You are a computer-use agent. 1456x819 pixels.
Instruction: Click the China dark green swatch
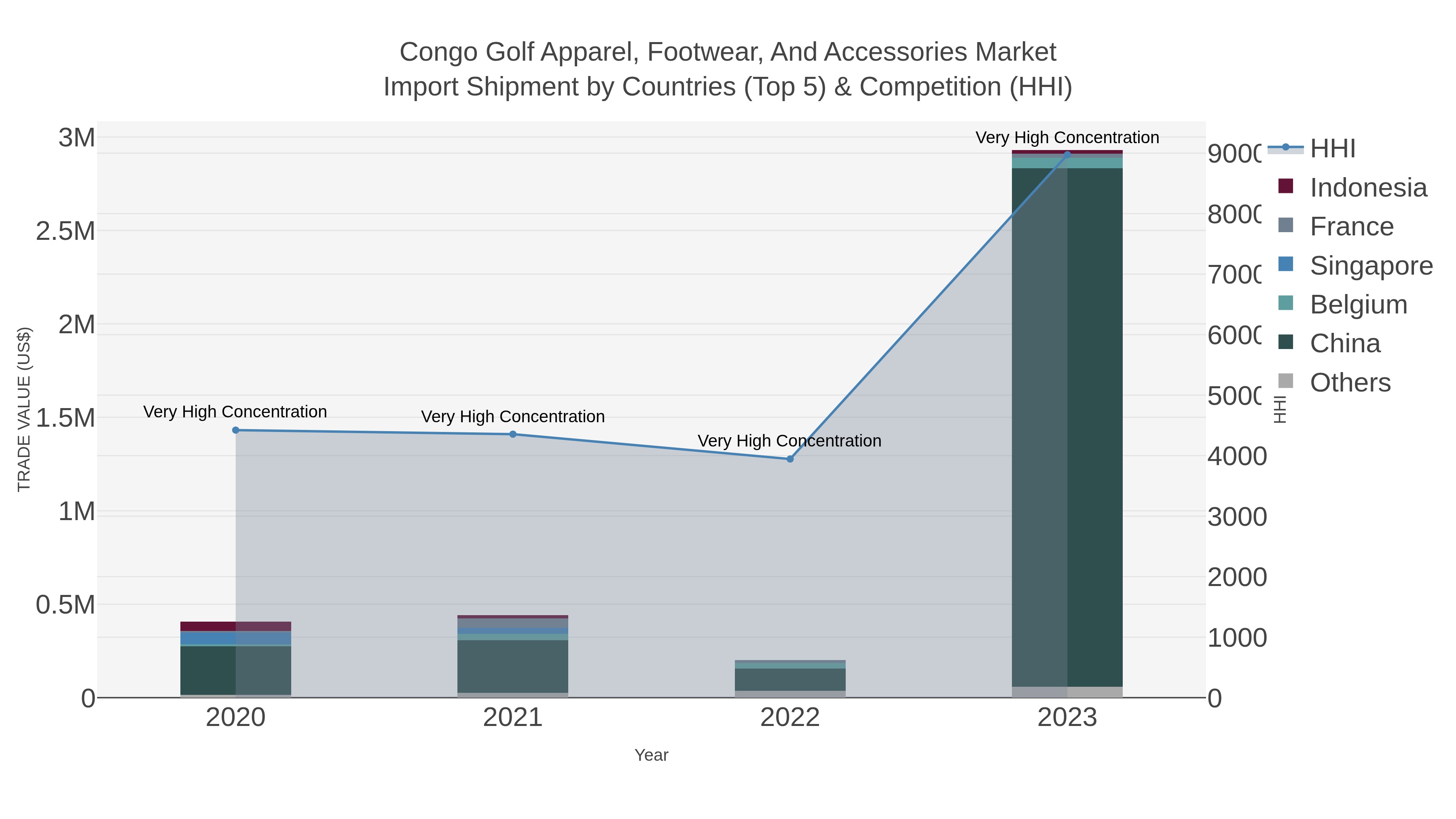(1285, 342)
